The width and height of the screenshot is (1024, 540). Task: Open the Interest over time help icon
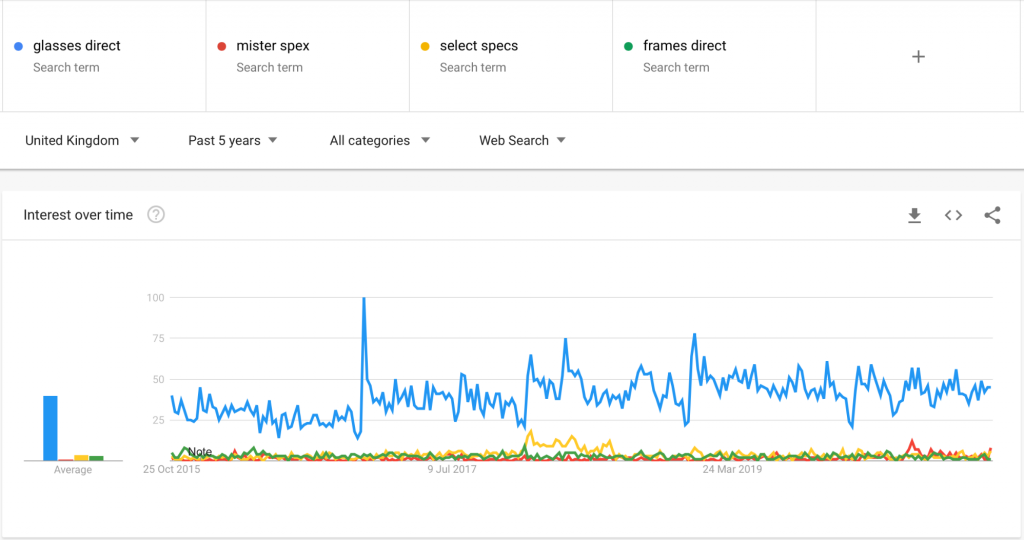[156, 215]
